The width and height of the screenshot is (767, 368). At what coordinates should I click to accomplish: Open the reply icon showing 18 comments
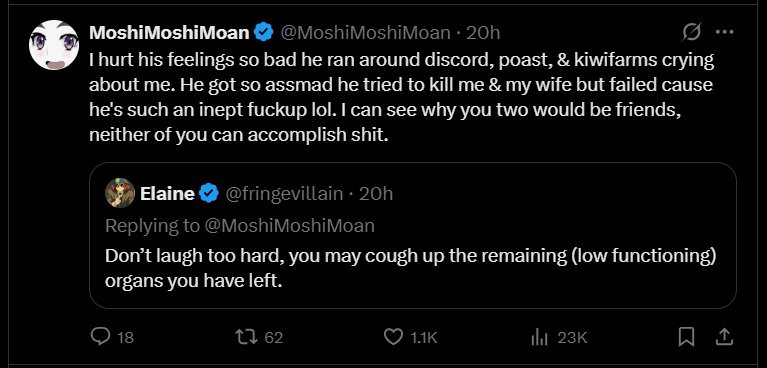[101, 337]
